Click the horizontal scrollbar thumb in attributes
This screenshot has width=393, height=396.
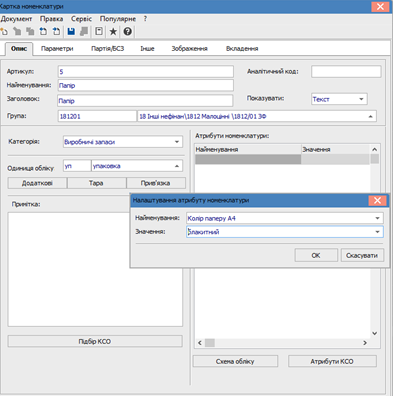click(210, 343)
